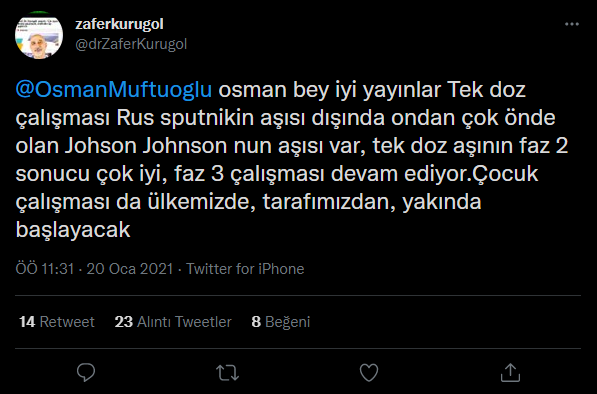Open the @drZaferKurugol handle link

[x=131, y=45]
